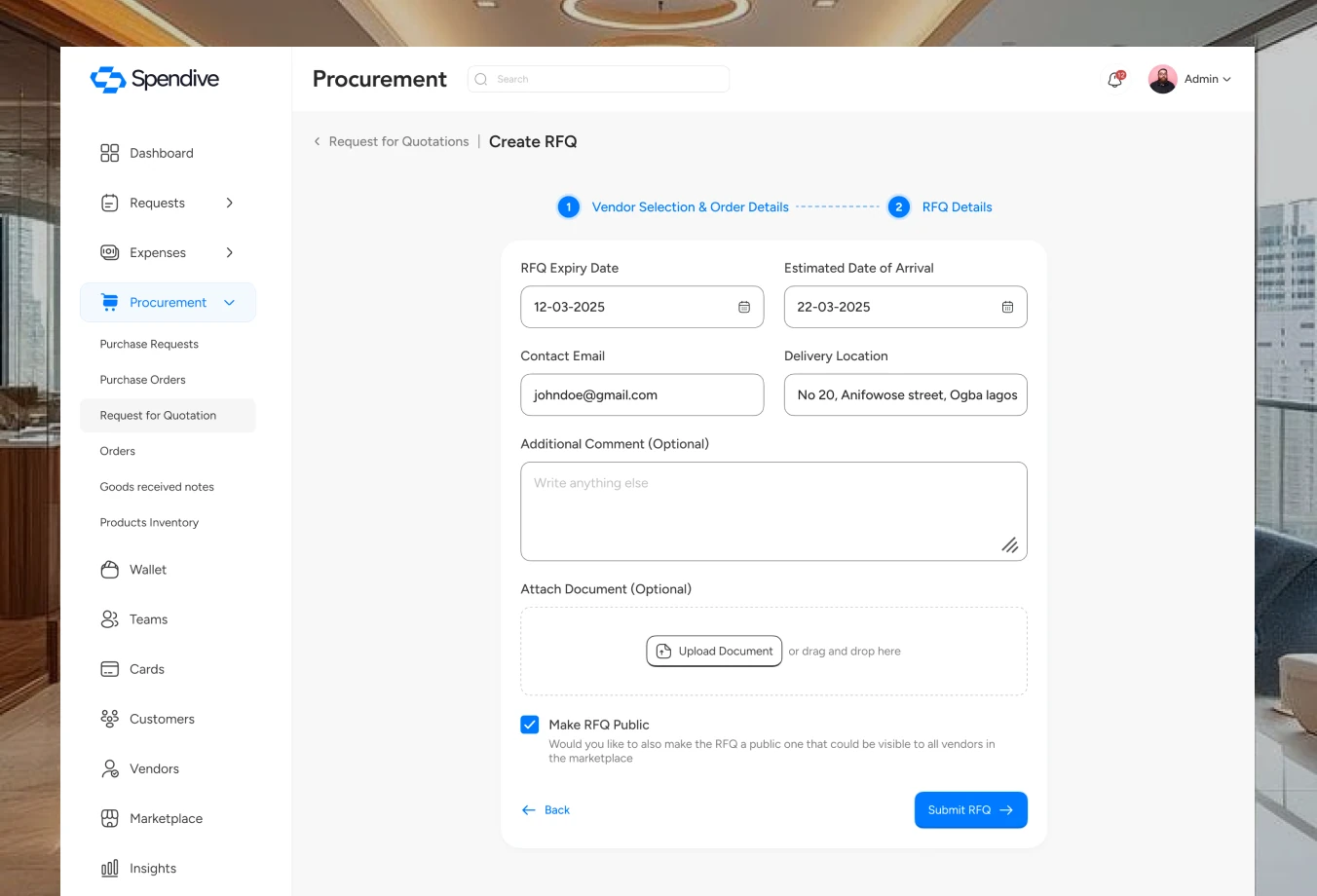The height and width of the screenshot is (896, 1317).
Task: Click the Upload Document button
Action: (714, 651)
